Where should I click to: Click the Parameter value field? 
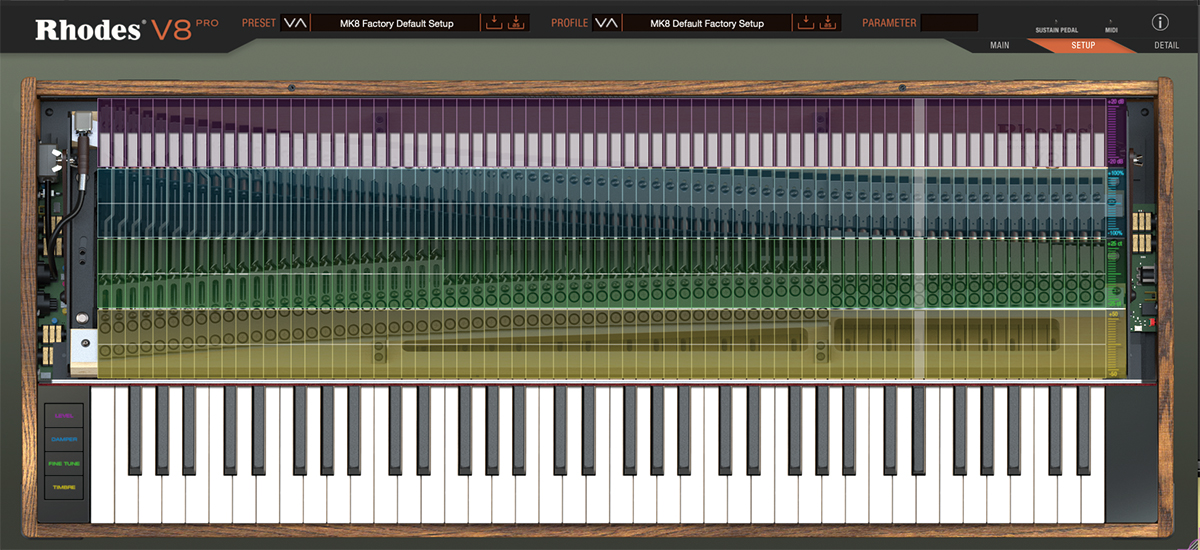(x=949, y=23)
